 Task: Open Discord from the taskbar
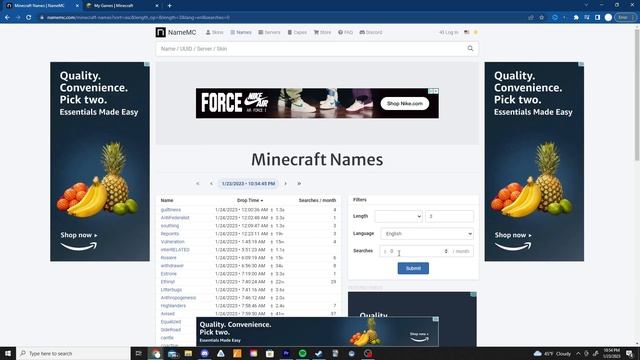pyautogui.click(x=204, y=353)
